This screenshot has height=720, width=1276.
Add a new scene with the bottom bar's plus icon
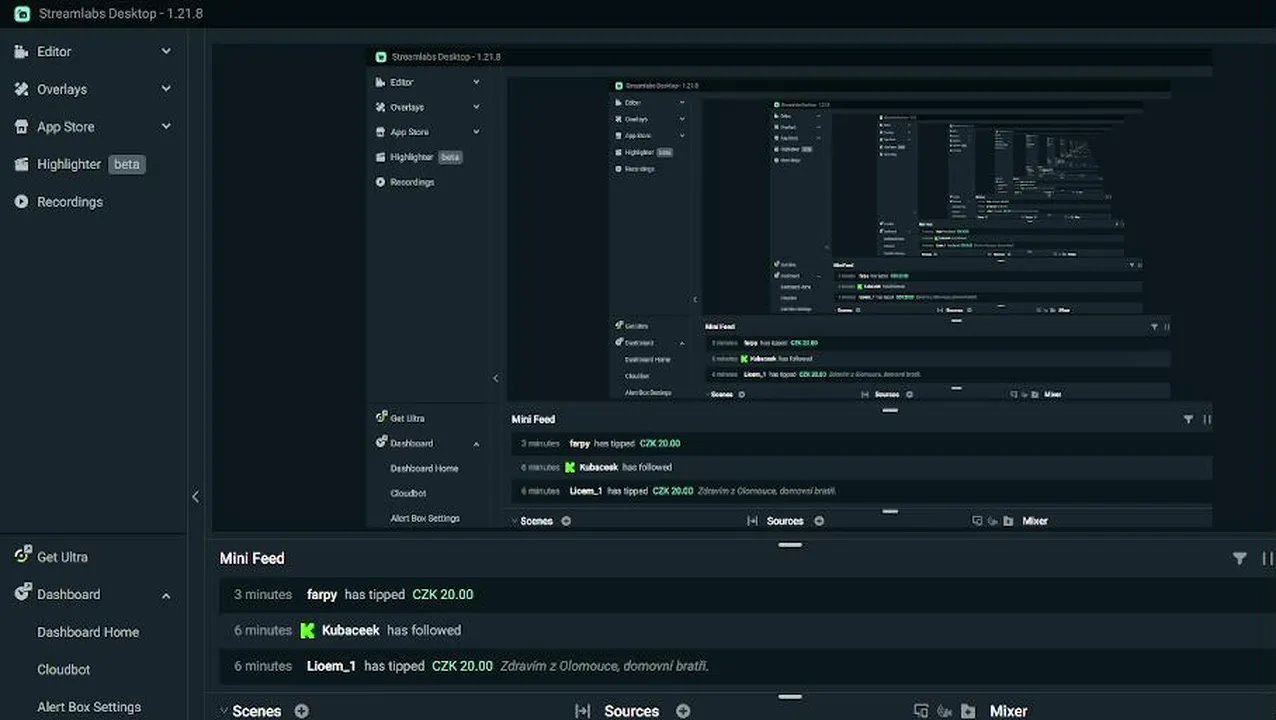302,711
